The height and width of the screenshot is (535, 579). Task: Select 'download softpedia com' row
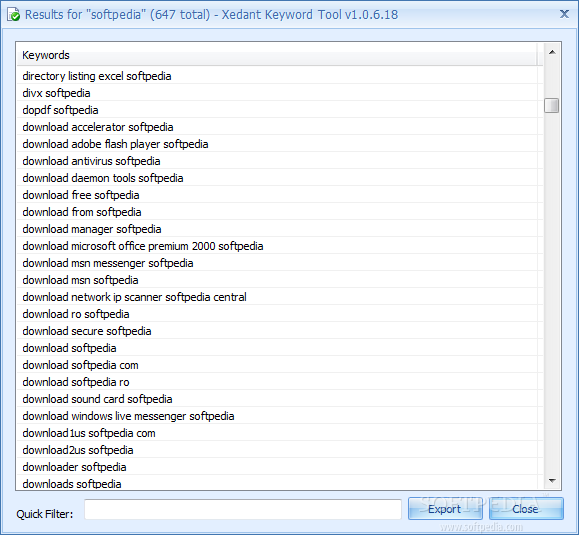point(280,364)
